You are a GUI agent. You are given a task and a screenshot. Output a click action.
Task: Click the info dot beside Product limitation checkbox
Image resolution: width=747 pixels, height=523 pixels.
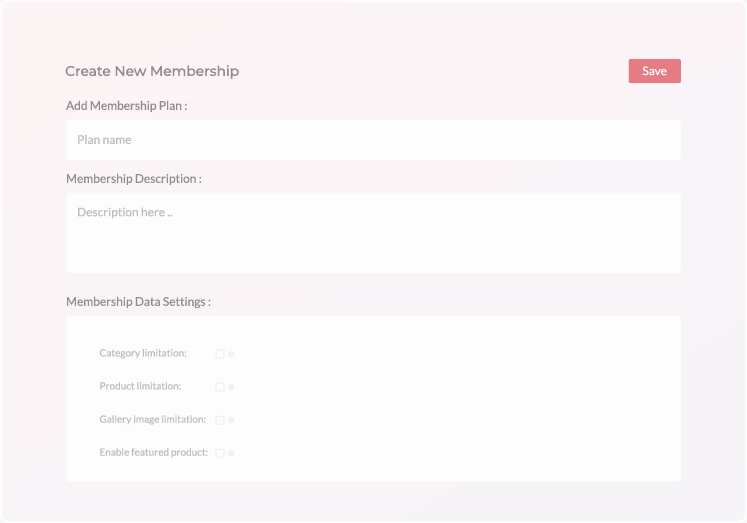point(231,387)
